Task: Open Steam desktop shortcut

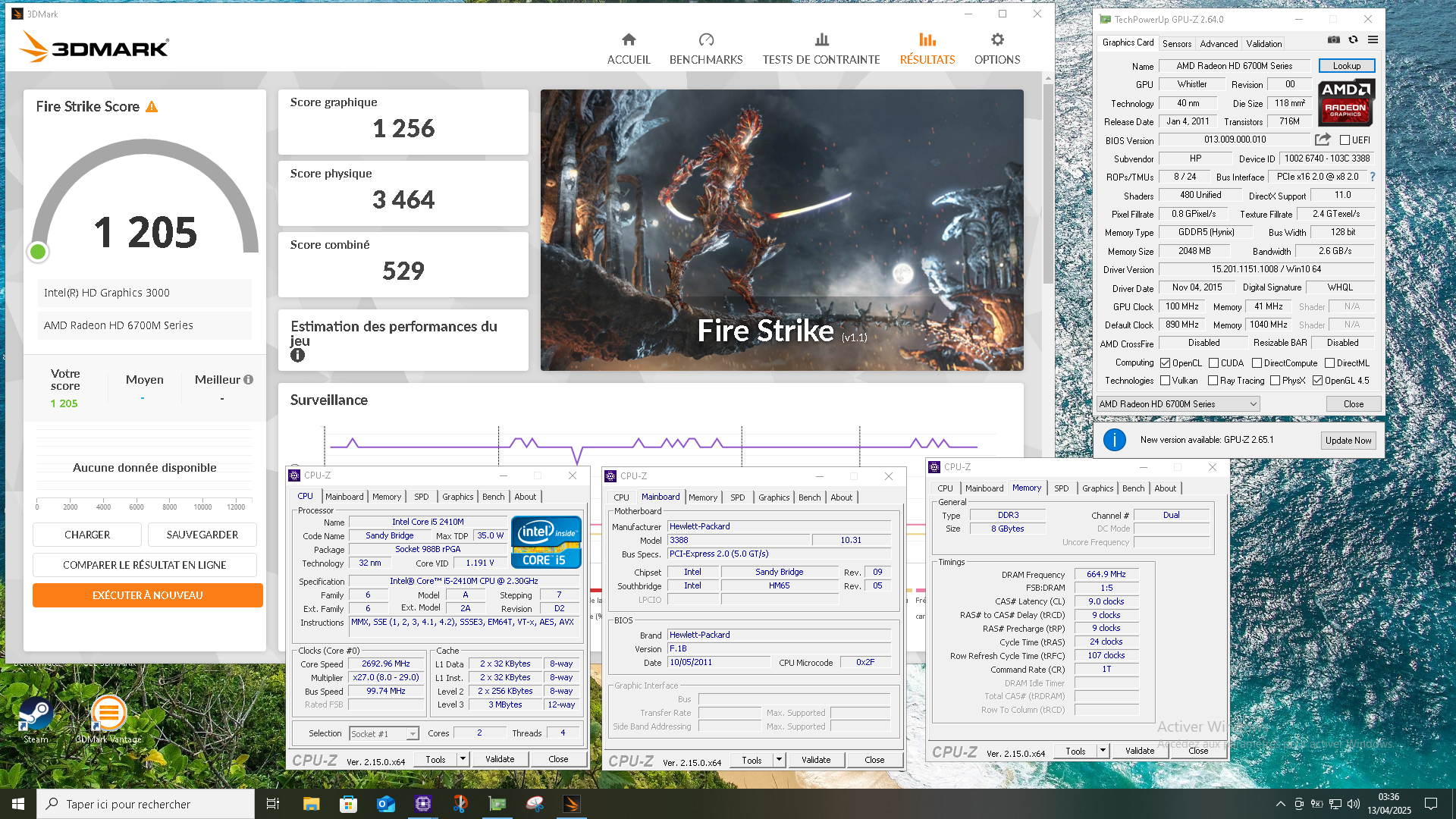Action: [x=36, y=720]
